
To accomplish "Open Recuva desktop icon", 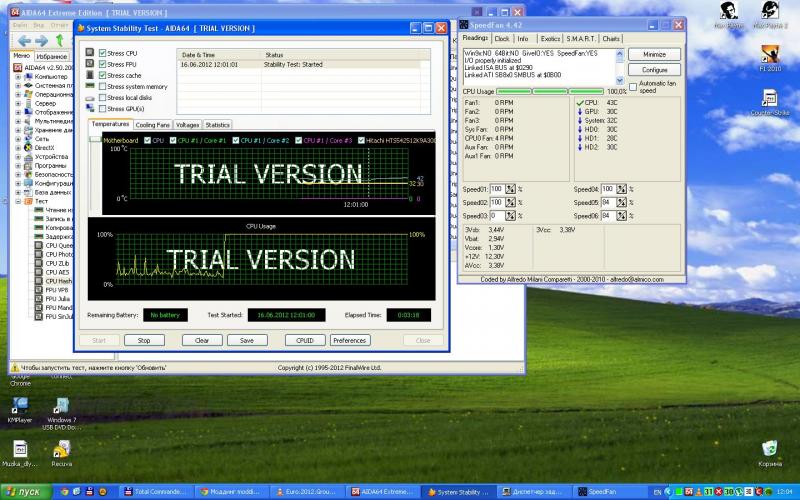I will tap(61, 454).
